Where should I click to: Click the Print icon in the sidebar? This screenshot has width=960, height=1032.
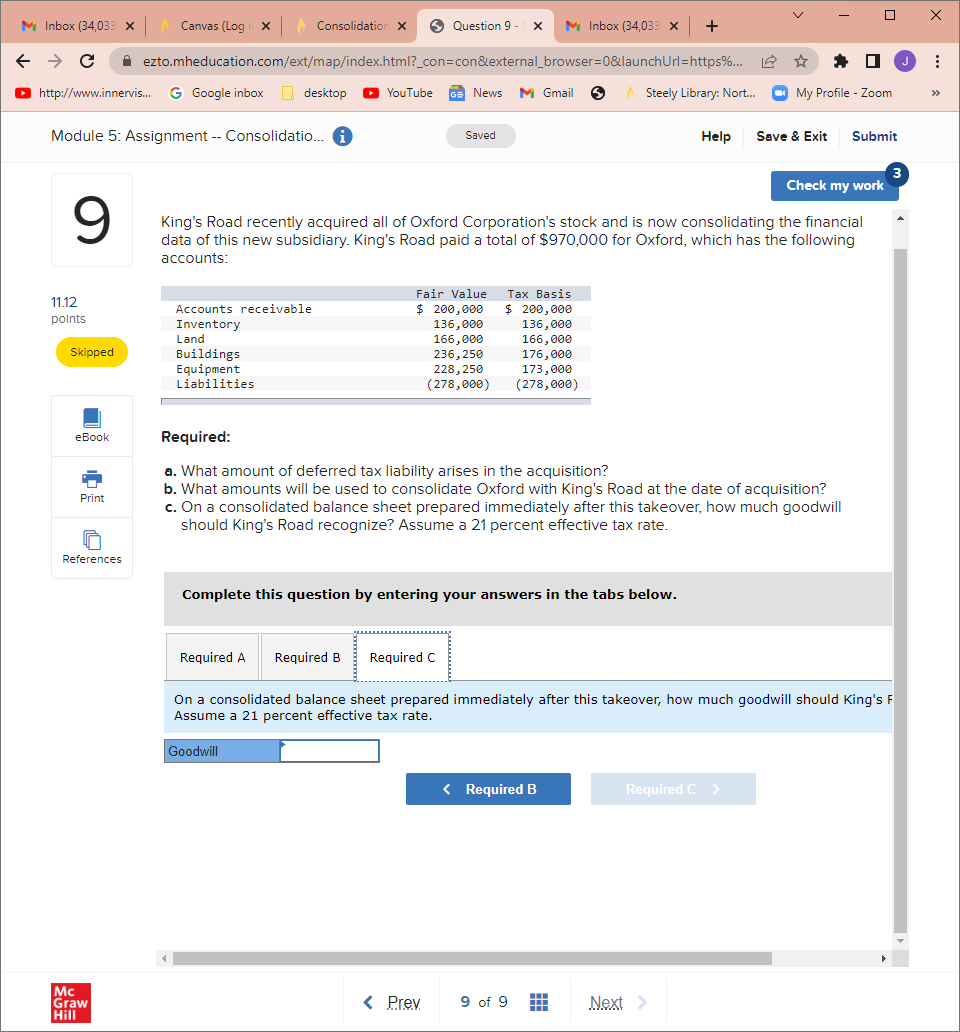click(x=91, y=487)
